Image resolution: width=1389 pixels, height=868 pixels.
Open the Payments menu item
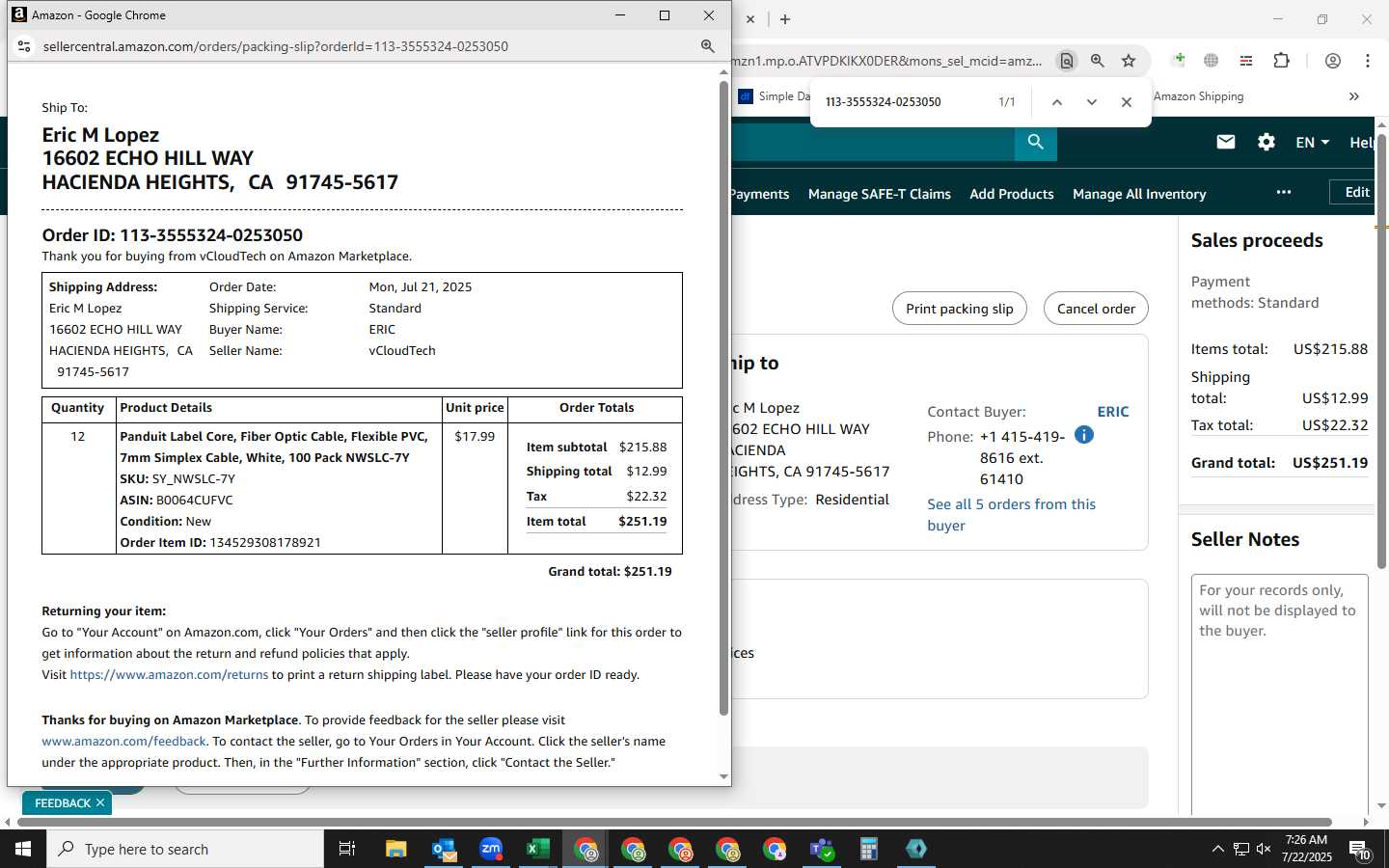(760, 194)
